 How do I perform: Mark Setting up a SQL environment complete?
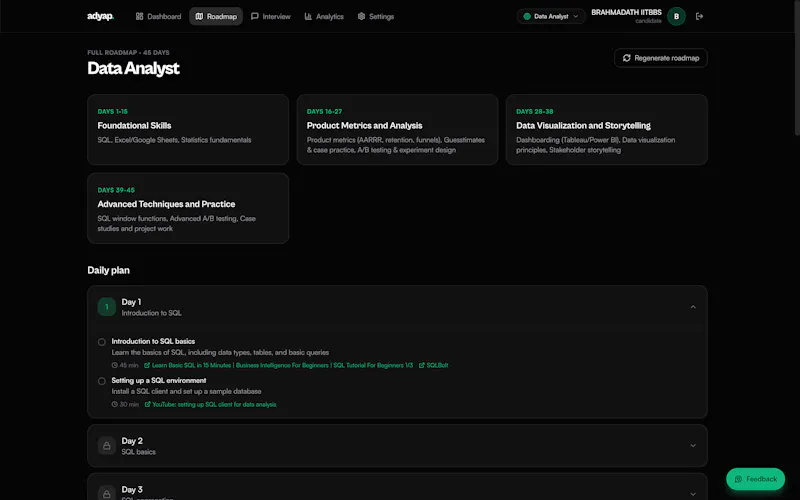point(102,381)
